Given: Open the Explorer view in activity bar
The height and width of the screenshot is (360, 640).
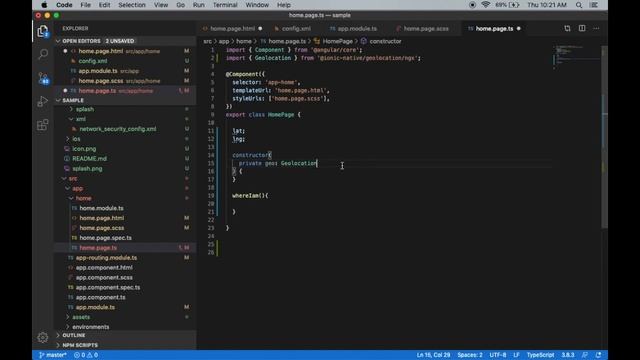Looking at the screenshot, I should [43, 31].
